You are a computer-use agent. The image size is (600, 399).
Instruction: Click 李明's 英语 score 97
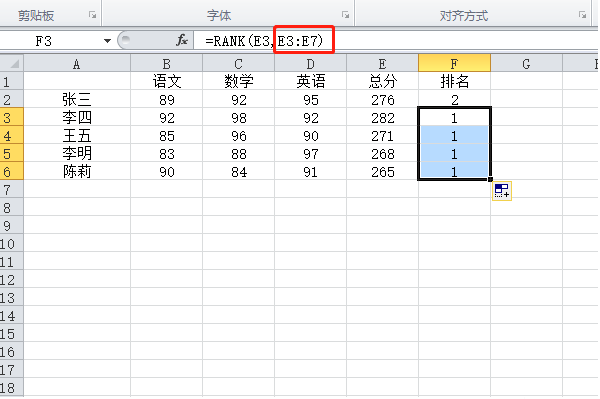(310, 153)
